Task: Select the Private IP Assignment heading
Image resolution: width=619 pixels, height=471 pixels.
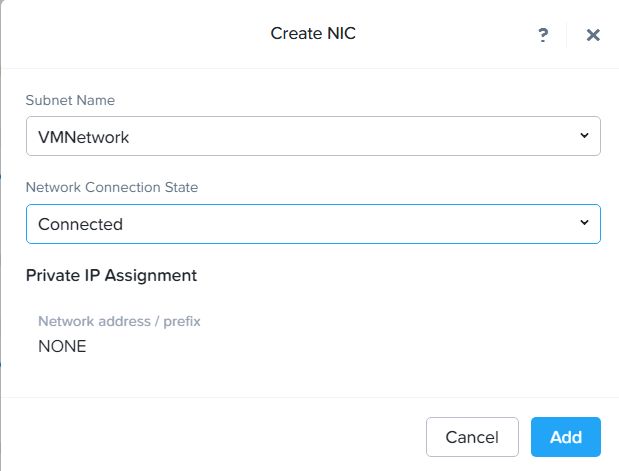Action: [x=111, y=275]
